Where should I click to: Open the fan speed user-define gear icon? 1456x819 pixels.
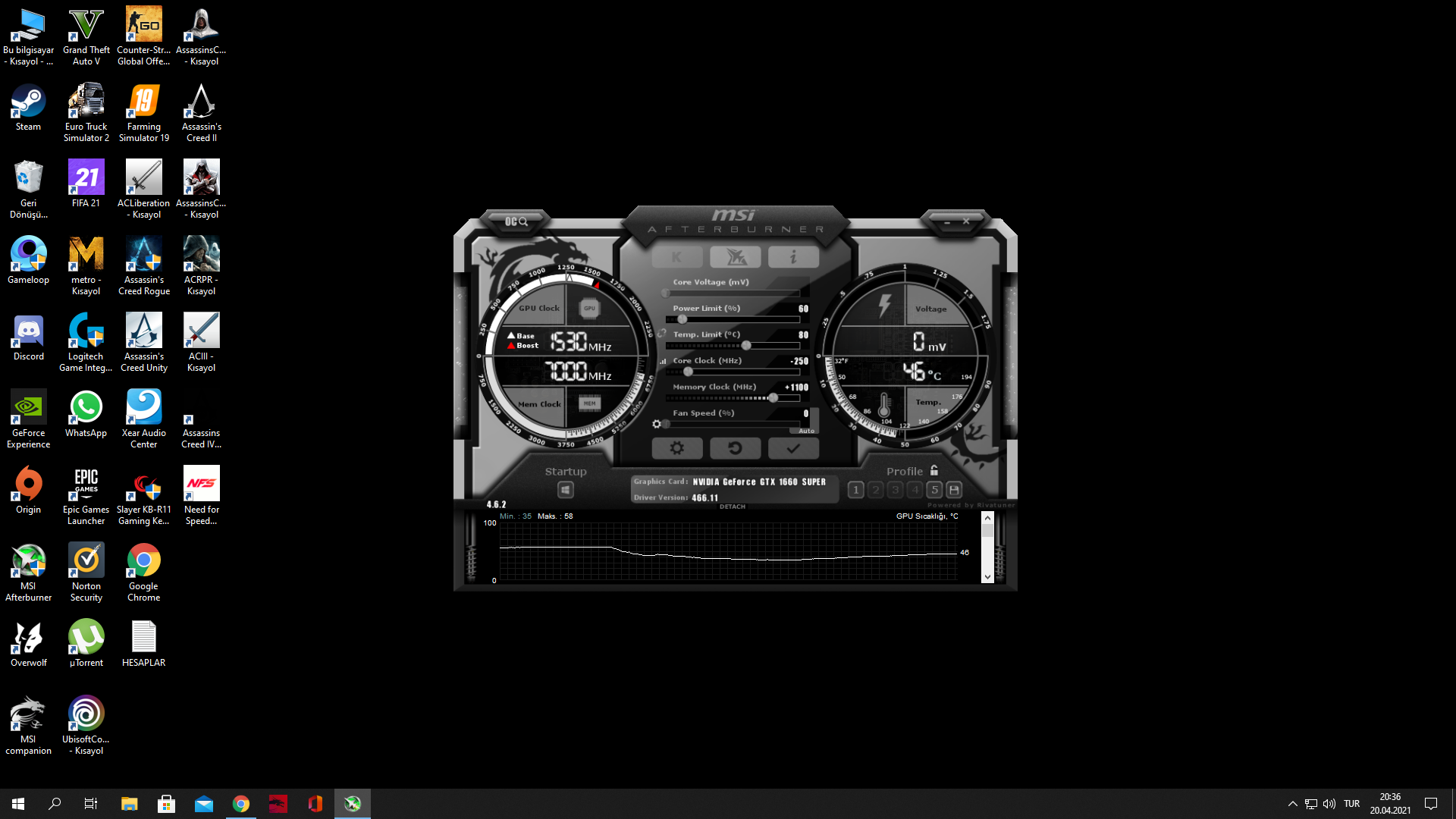pyautogui.click(x=657, y=424)
